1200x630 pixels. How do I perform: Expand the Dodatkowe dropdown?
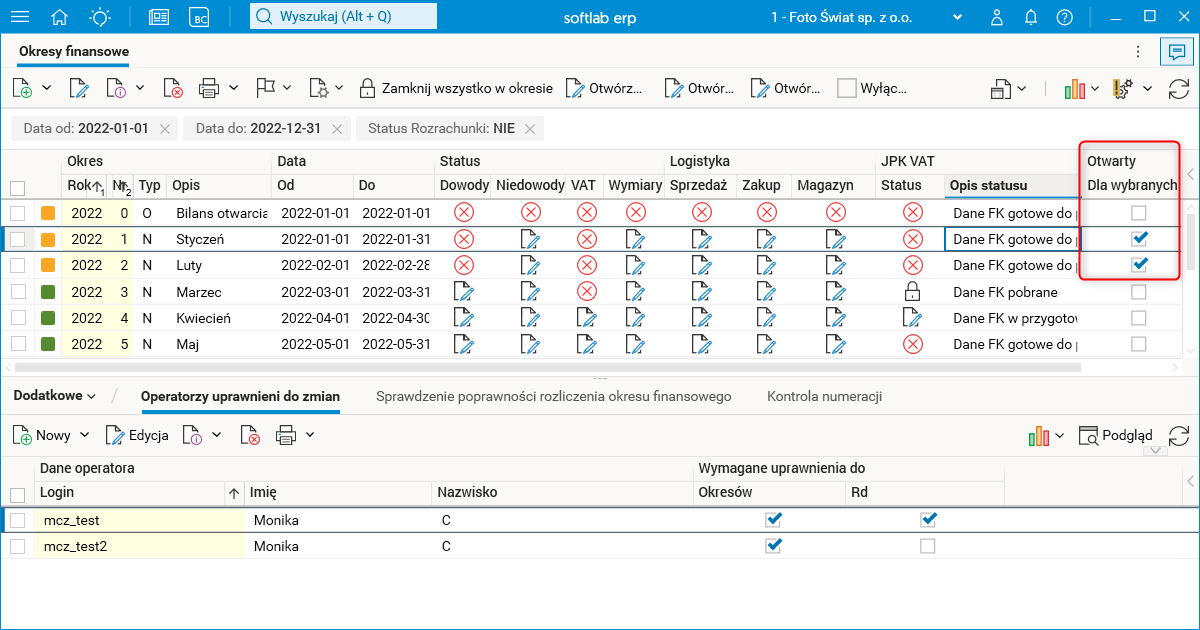click(x=55, y=396)
